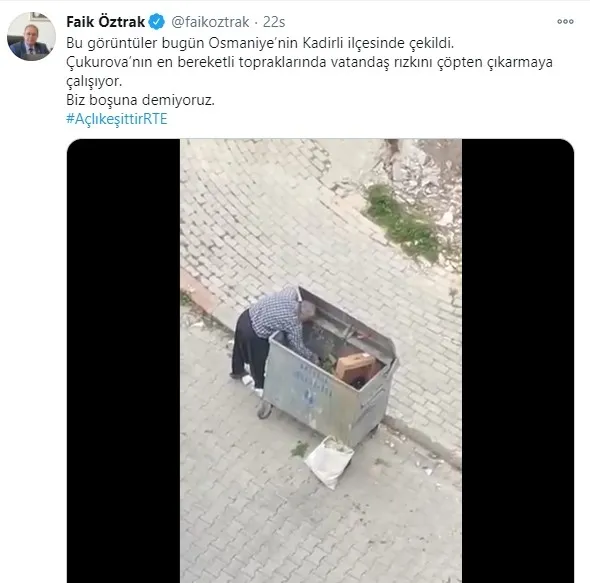Click the tweet line mentioning Osmaniye'nin Kadirli
Image resolution: width=590 pixels, height=583 pixels.
[260, 43]
